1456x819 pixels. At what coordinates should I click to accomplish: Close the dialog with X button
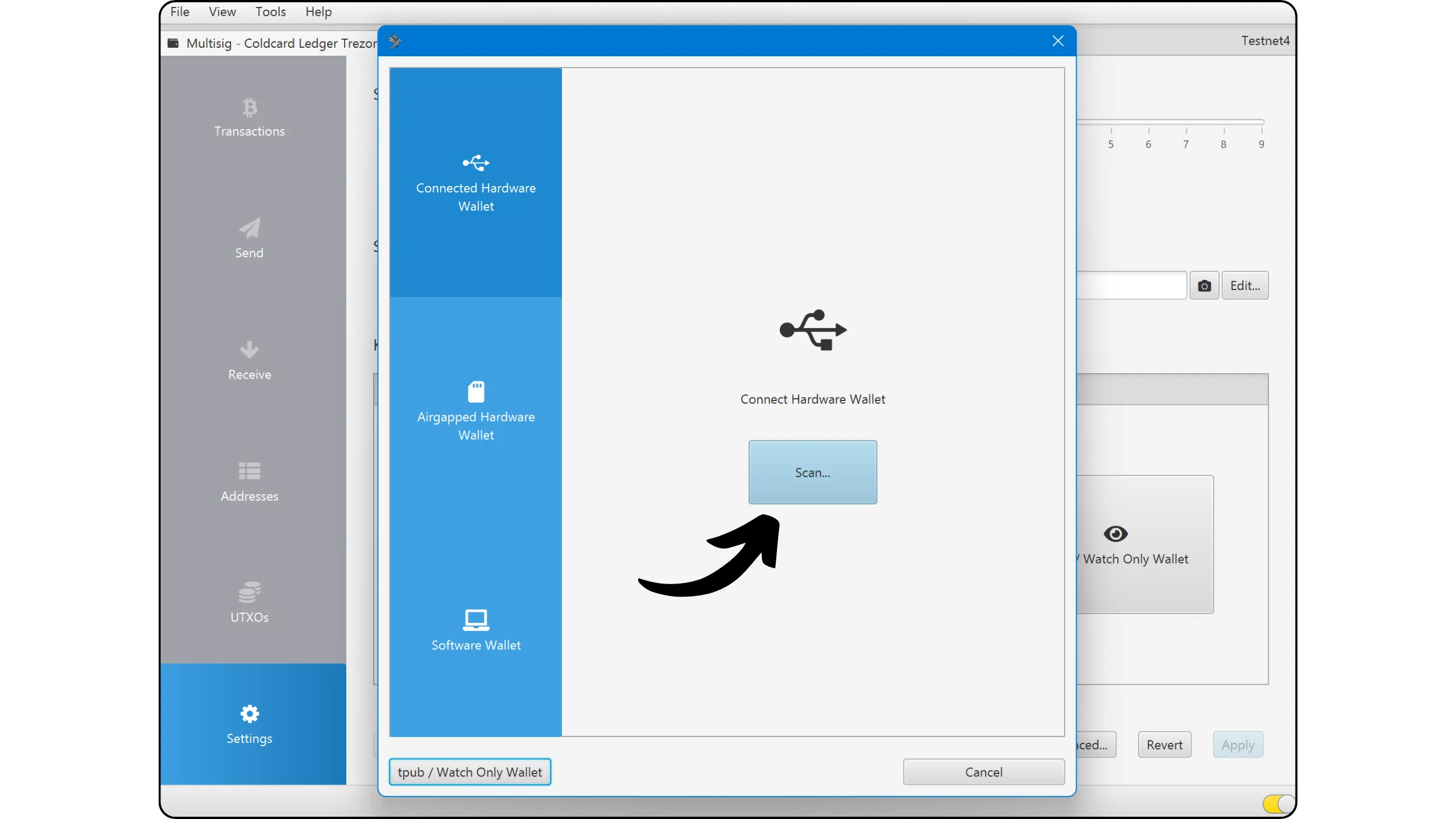[x=1058, y=41]
